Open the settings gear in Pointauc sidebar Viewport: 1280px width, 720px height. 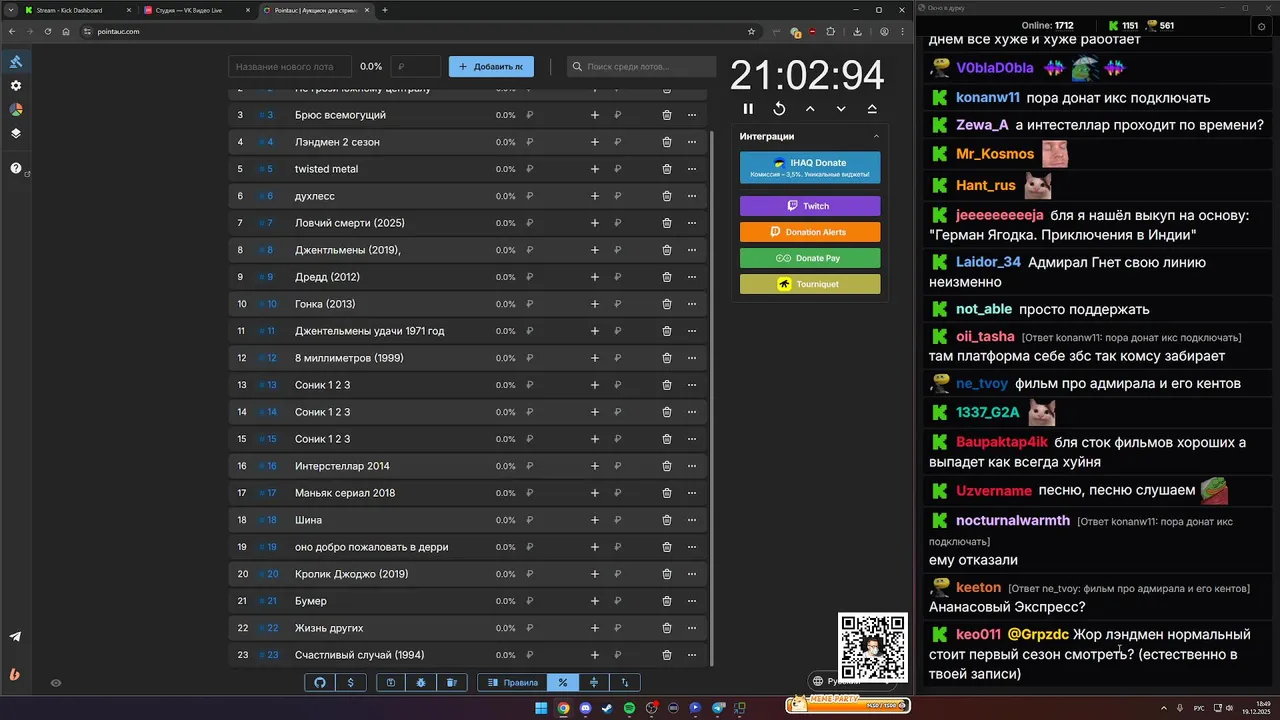pyautogui.click(x=16, y=86)
